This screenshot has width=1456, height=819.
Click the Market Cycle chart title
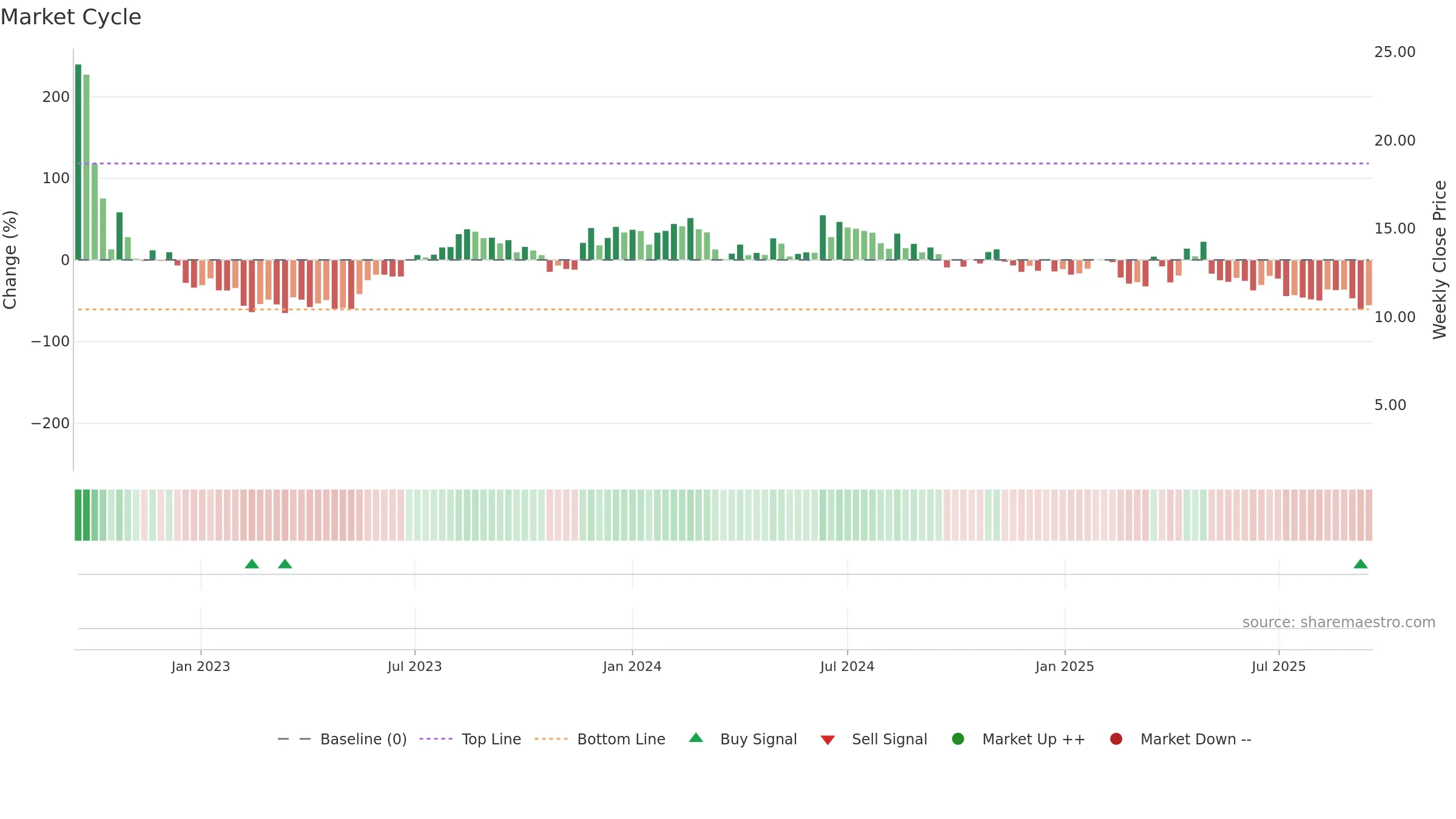coord(71,17)
